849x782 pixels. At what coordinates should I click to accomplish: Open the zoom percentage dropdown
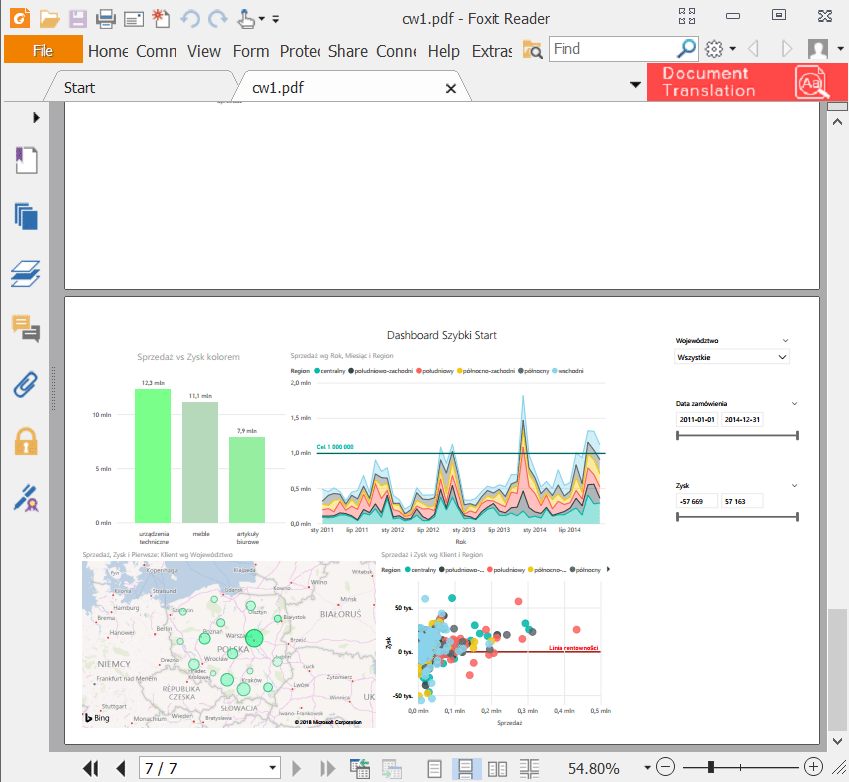click(x=648, y=768)
